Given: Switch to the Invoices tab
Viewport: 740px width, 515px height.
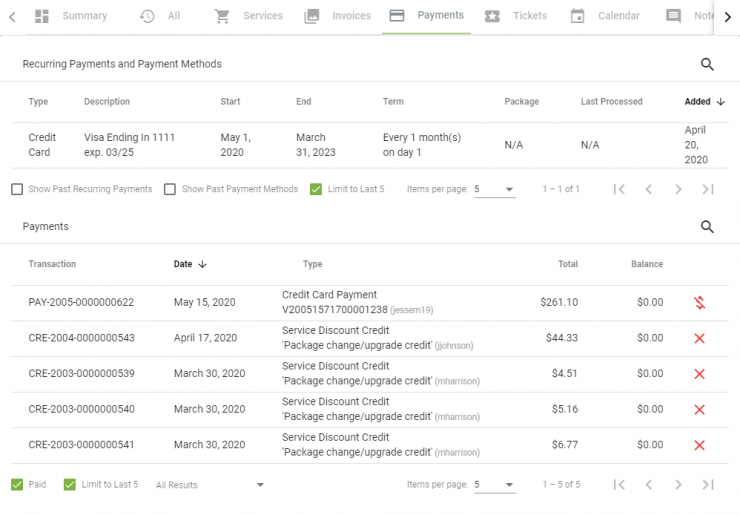Looking at the screenshot, I should [x=338, y=16].
